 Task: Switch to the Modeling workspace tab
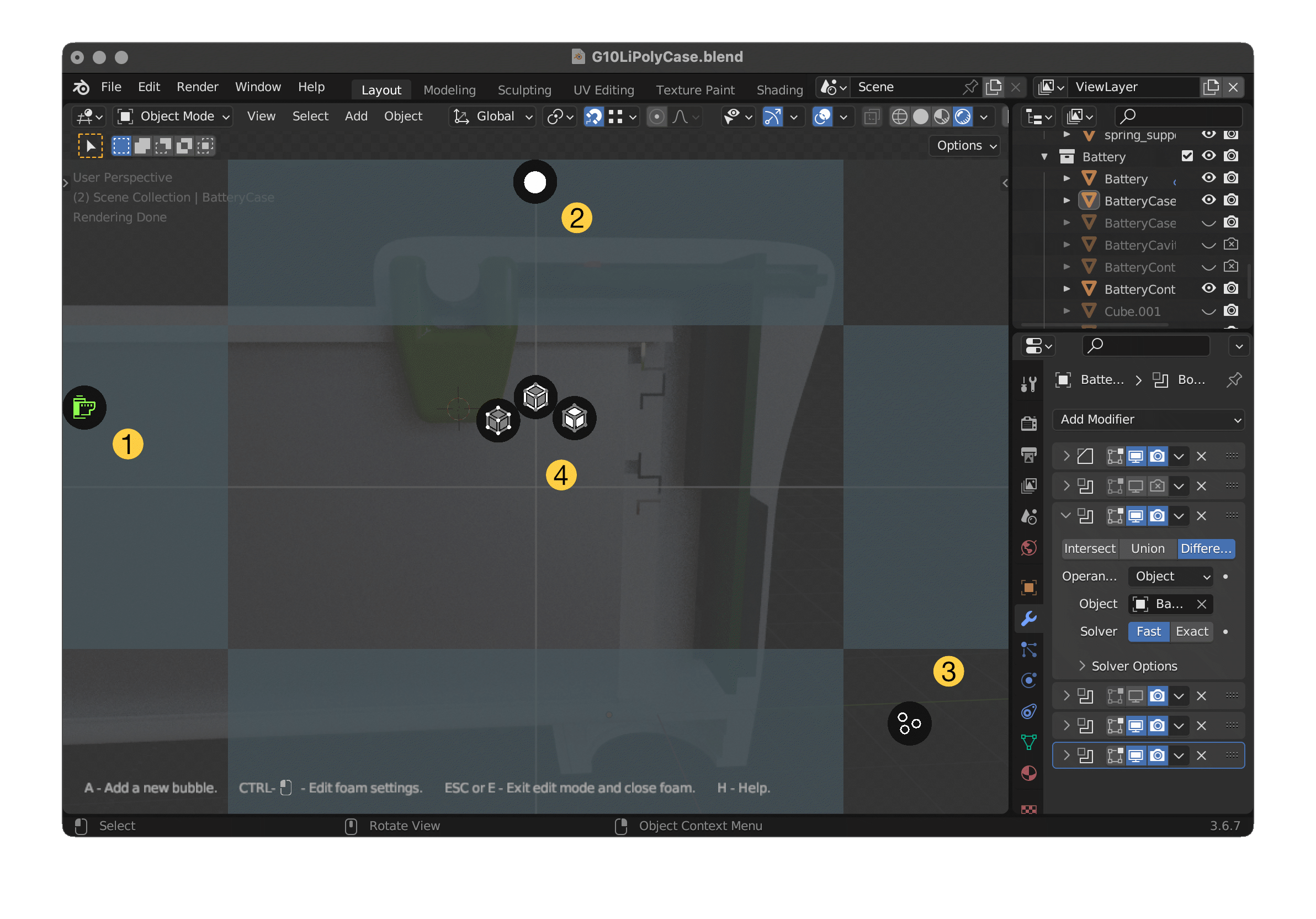(449, 90)
